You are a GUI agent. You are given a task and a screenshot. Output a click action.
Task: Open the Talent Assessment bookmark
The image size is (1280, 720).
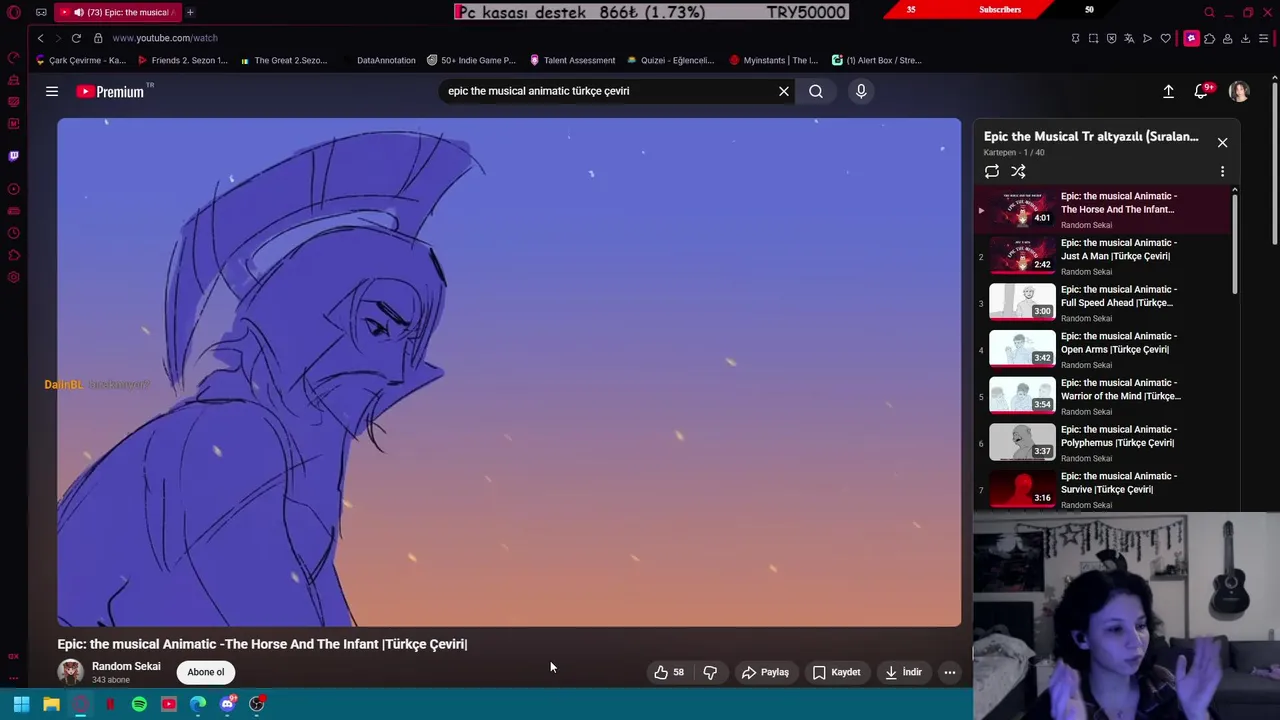coord(572,60)
